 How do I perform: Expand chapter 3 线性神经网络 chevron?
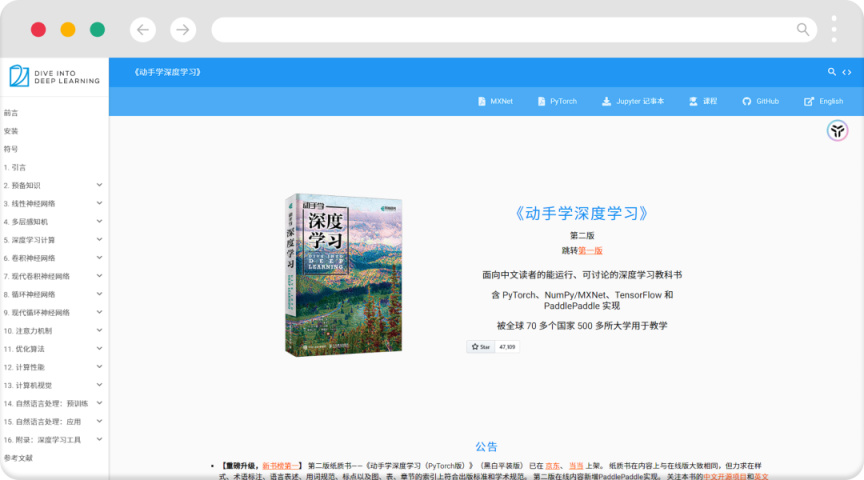click(x=99, y=203)
